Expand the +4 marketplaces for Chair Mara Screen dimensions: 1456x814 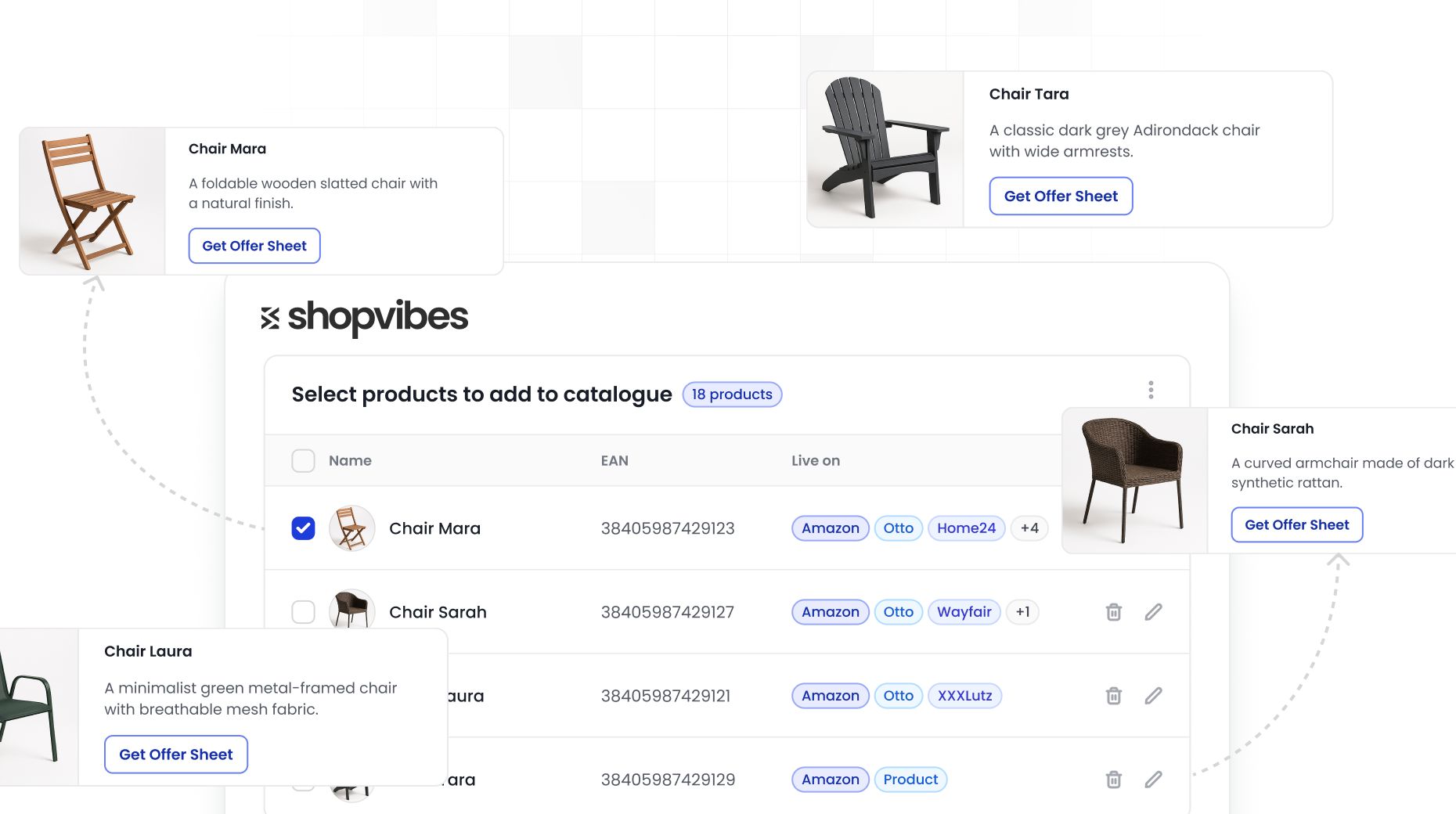tap(1029, 528)
